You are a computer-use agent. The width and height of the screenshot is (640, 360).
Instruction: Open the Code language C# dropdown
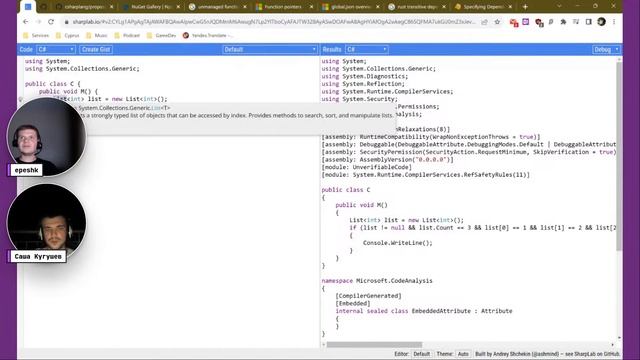[56, 49]
